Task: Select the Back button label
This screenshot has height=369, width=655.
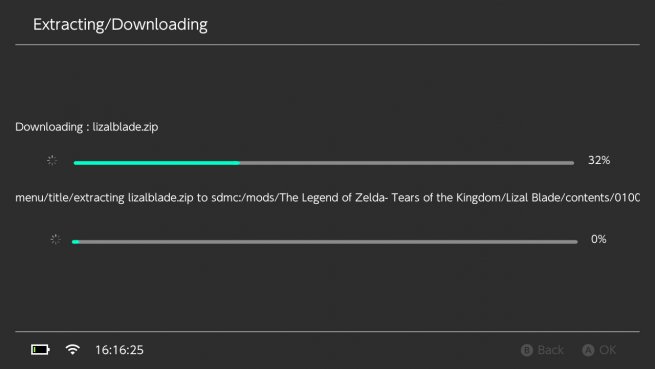Action: coord(551,350)
